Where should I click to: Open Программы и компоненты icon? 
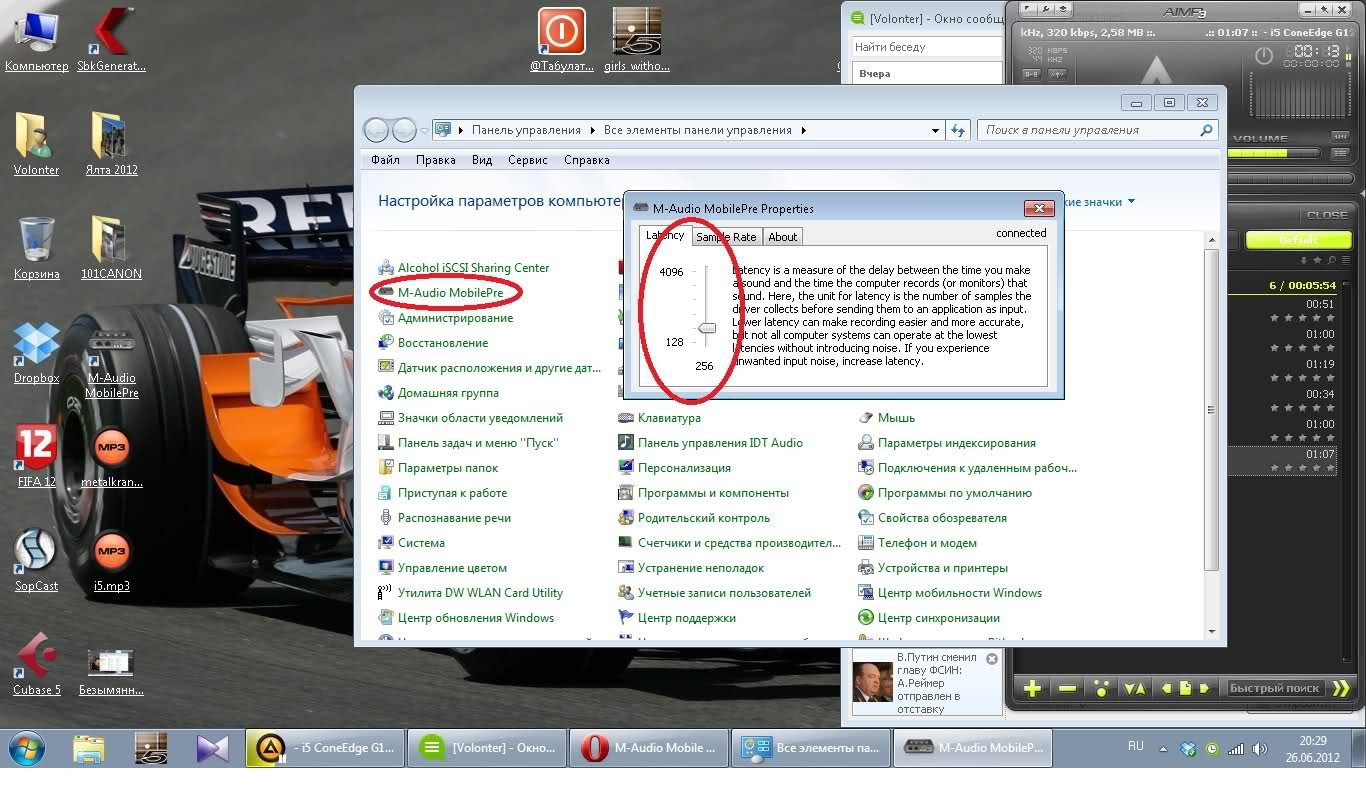coord(626,493)
